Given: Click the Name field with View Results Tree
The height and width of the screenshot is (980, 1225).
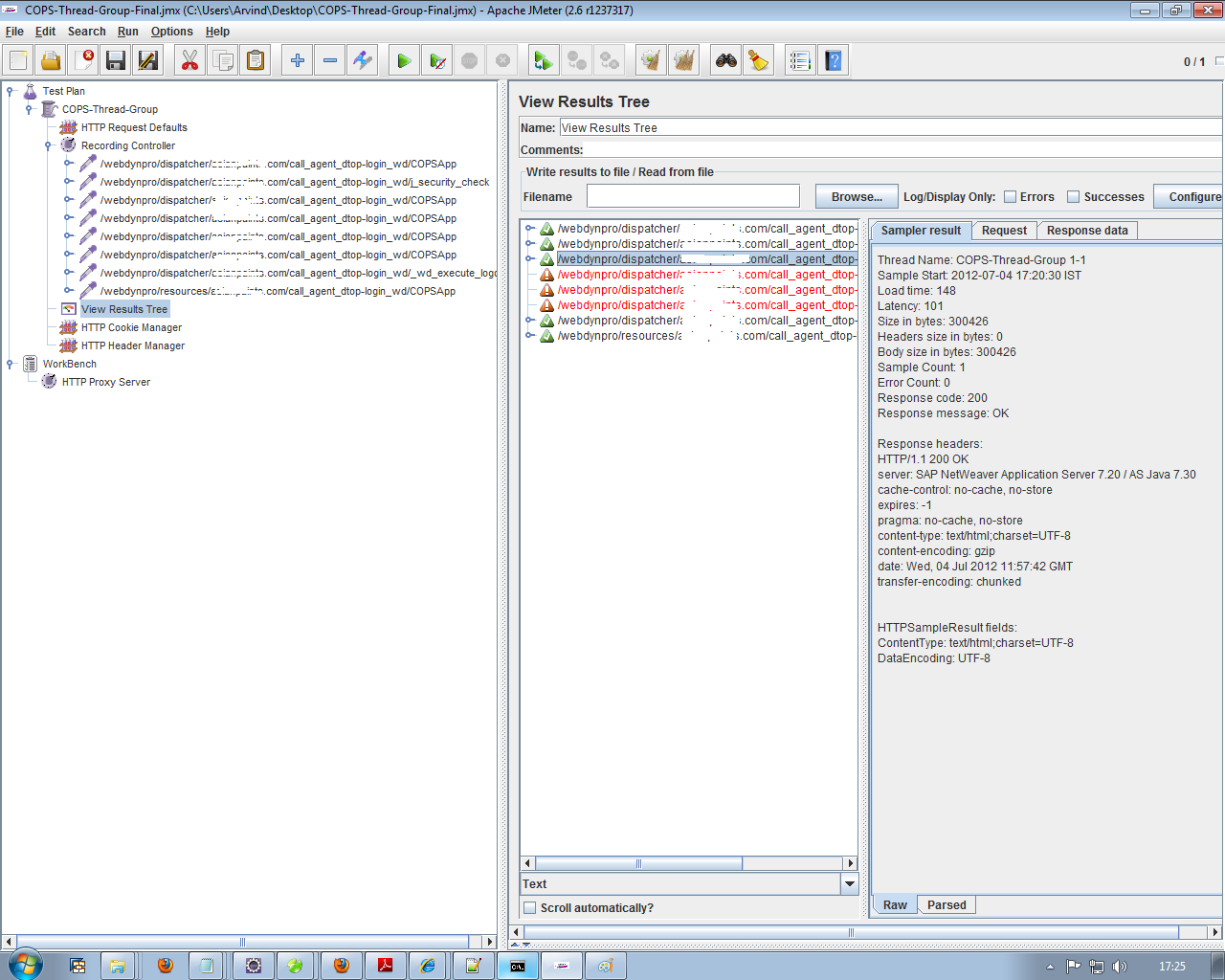Looking at the screenshot, I should (891, 128).
